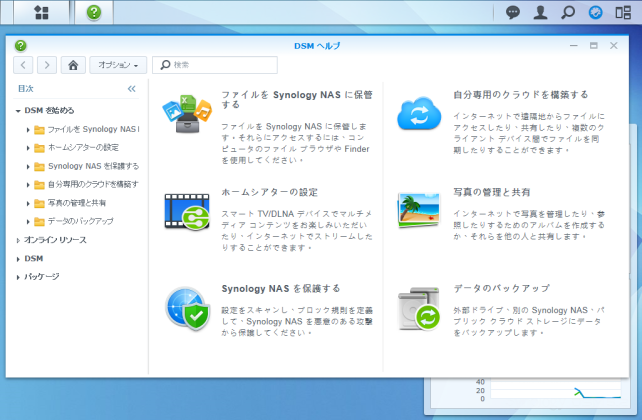
Task: Open Synology NAS を保護する heading in content
Action: [x=281, y=289]
